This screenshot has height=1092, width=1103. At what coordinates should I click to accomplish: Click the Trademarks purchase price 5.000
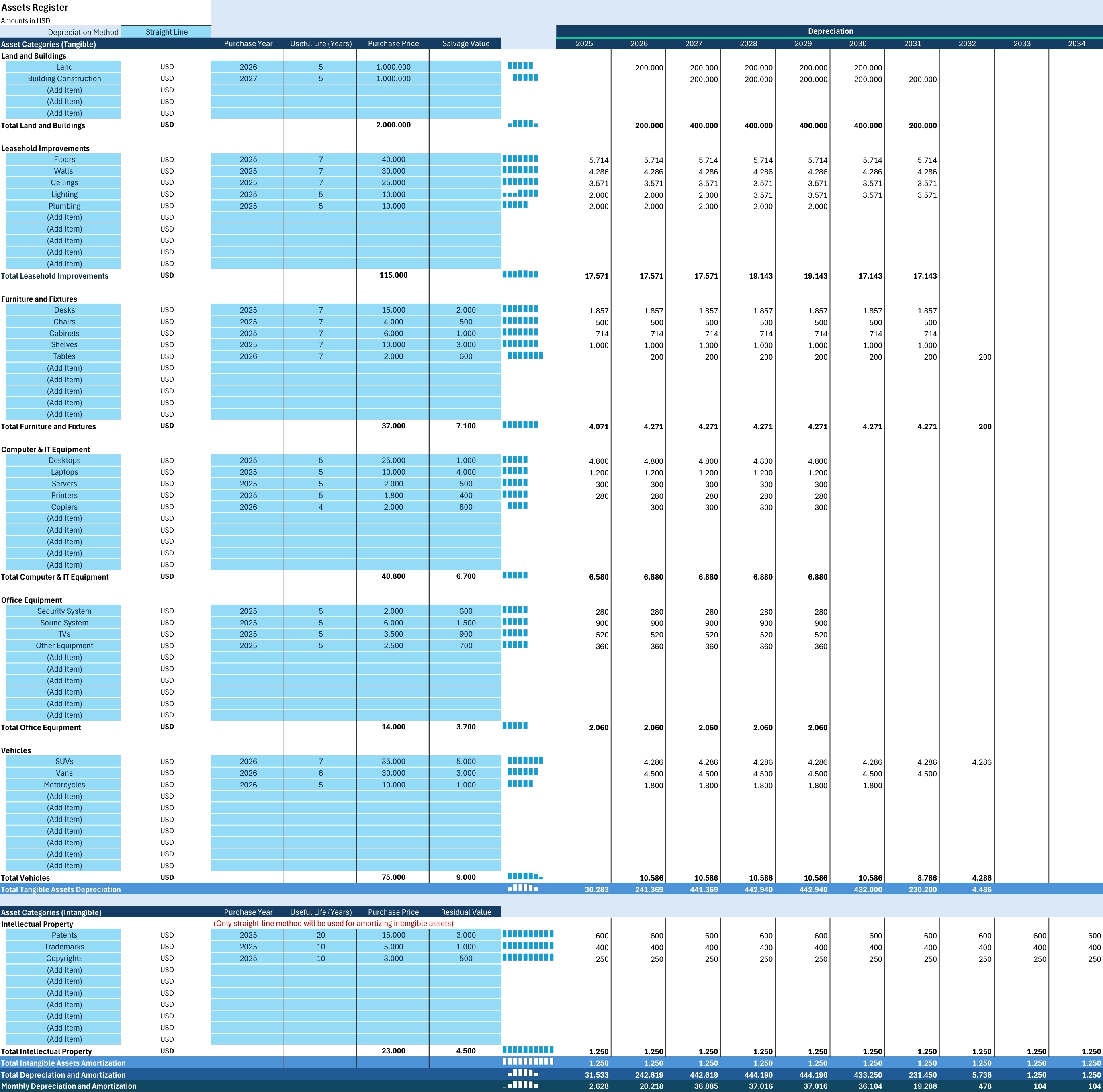coord(393,947)
